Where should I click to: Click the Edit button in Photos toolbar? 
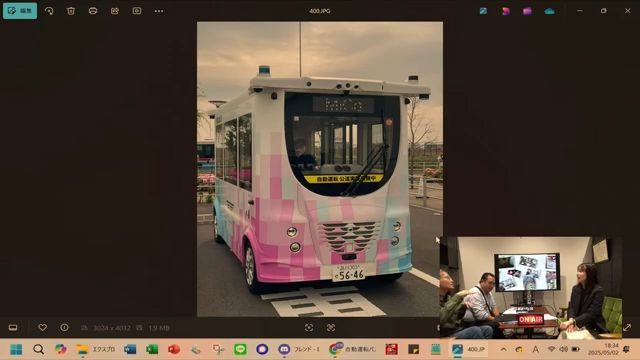click(20, 11)
